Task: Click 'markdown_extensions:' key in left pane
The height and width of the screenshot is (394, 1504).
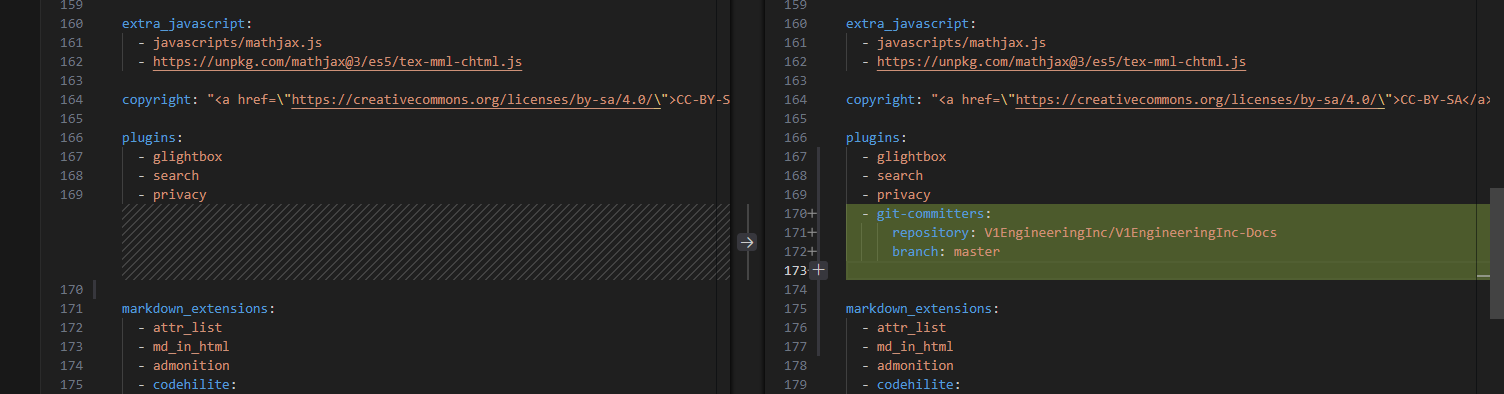Action: (x=199, y=309)
